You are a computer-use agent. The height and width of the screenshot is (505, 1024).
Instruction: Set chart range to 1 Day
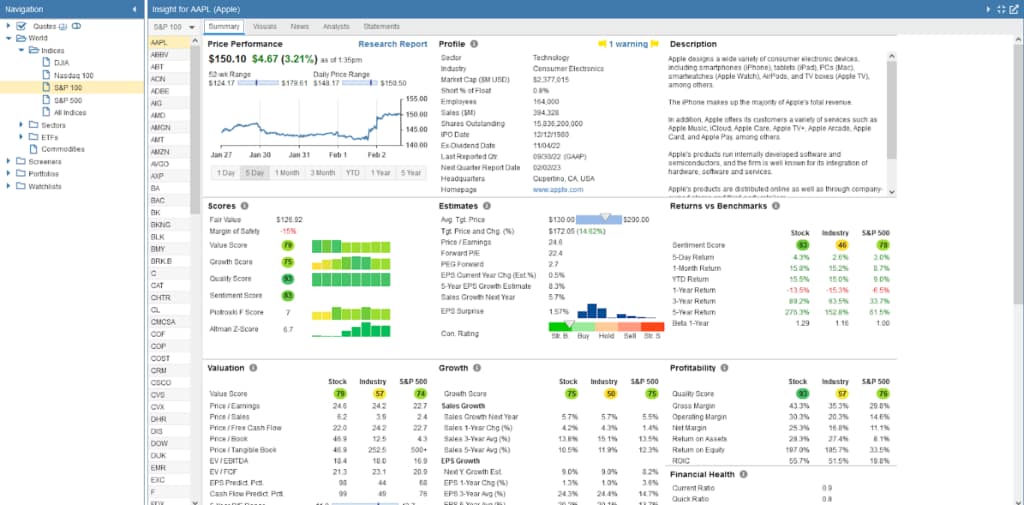point(225,172)
